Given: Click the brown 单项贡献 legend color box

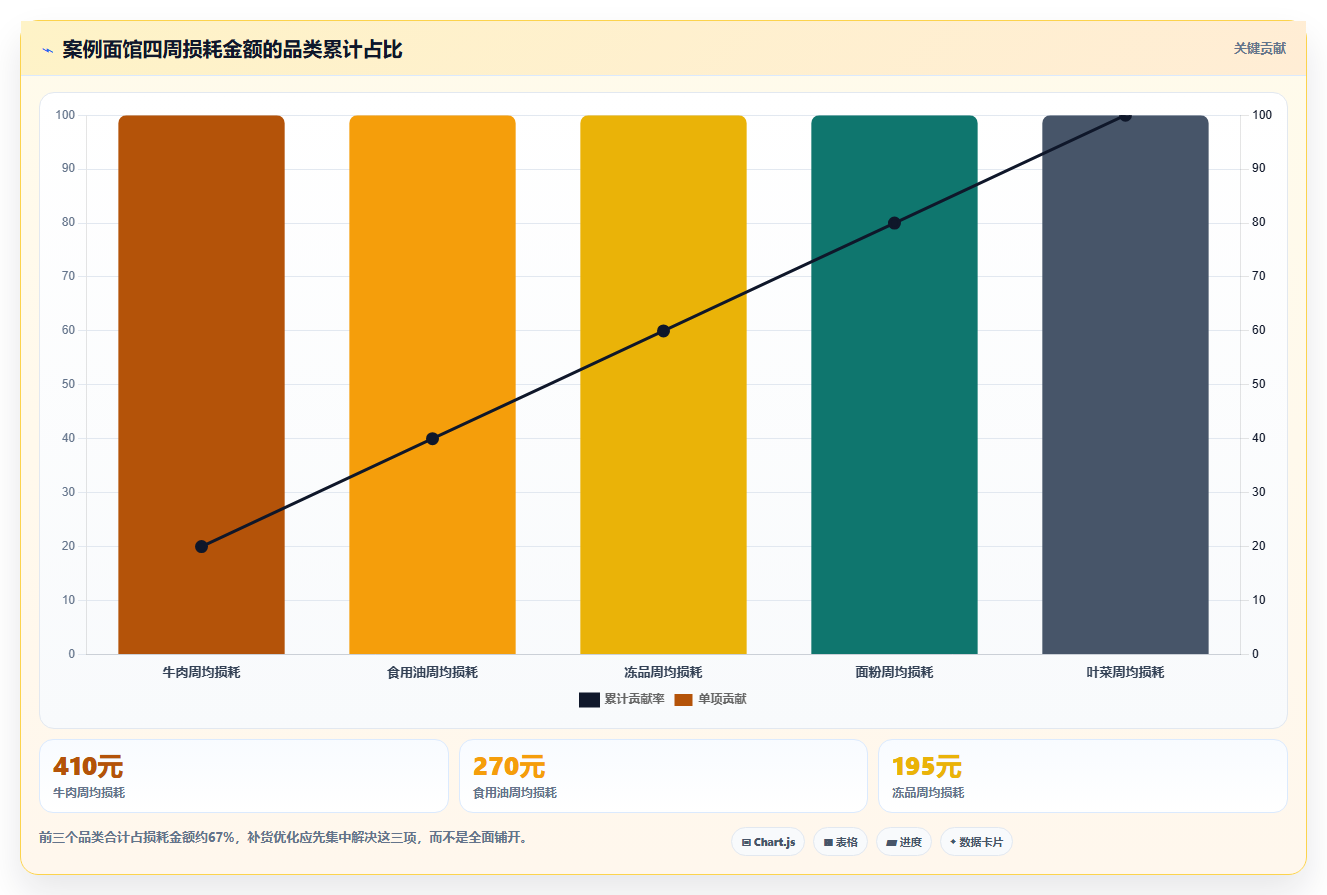Looking at the screenshot, I should 683,699.
